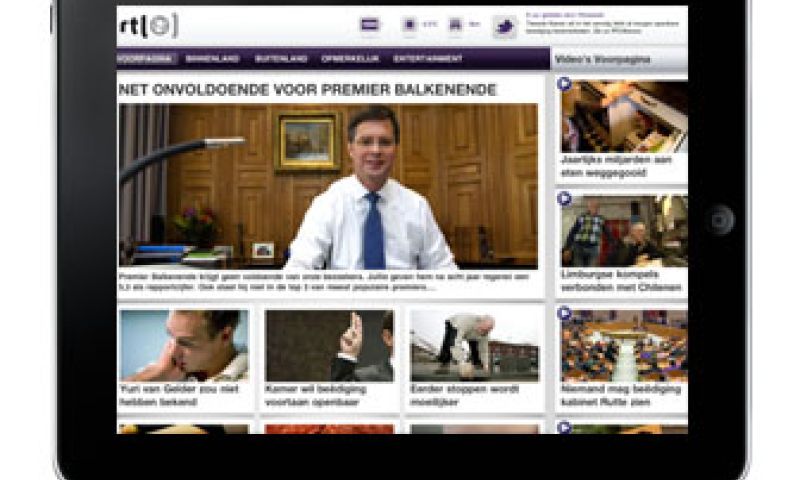Play the partially visible bottom sidebar video
This screenshot has height=480, width=800.
pos(564,427)
